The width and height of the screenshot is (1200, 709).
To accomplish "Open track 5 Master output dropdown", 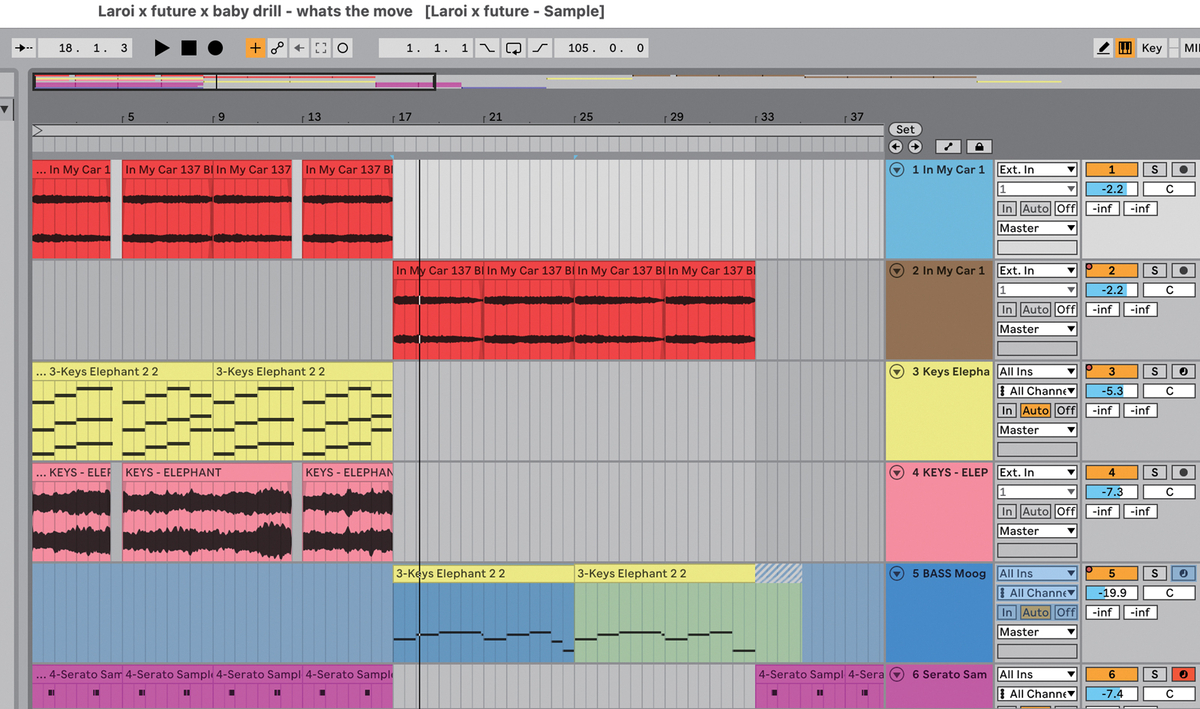I will tap(1037, 632).
